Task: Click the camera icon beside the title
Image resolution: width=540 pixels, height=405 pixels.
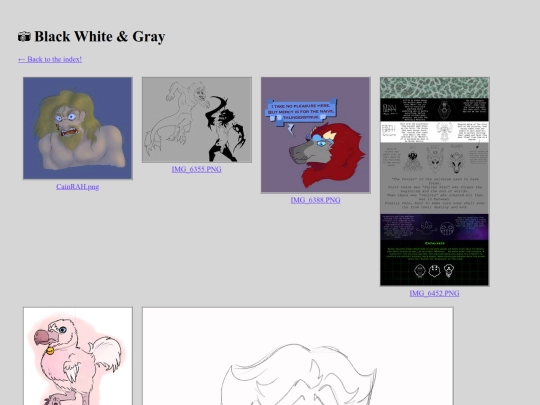Action: pyautogui.click(x=24, y=37)
